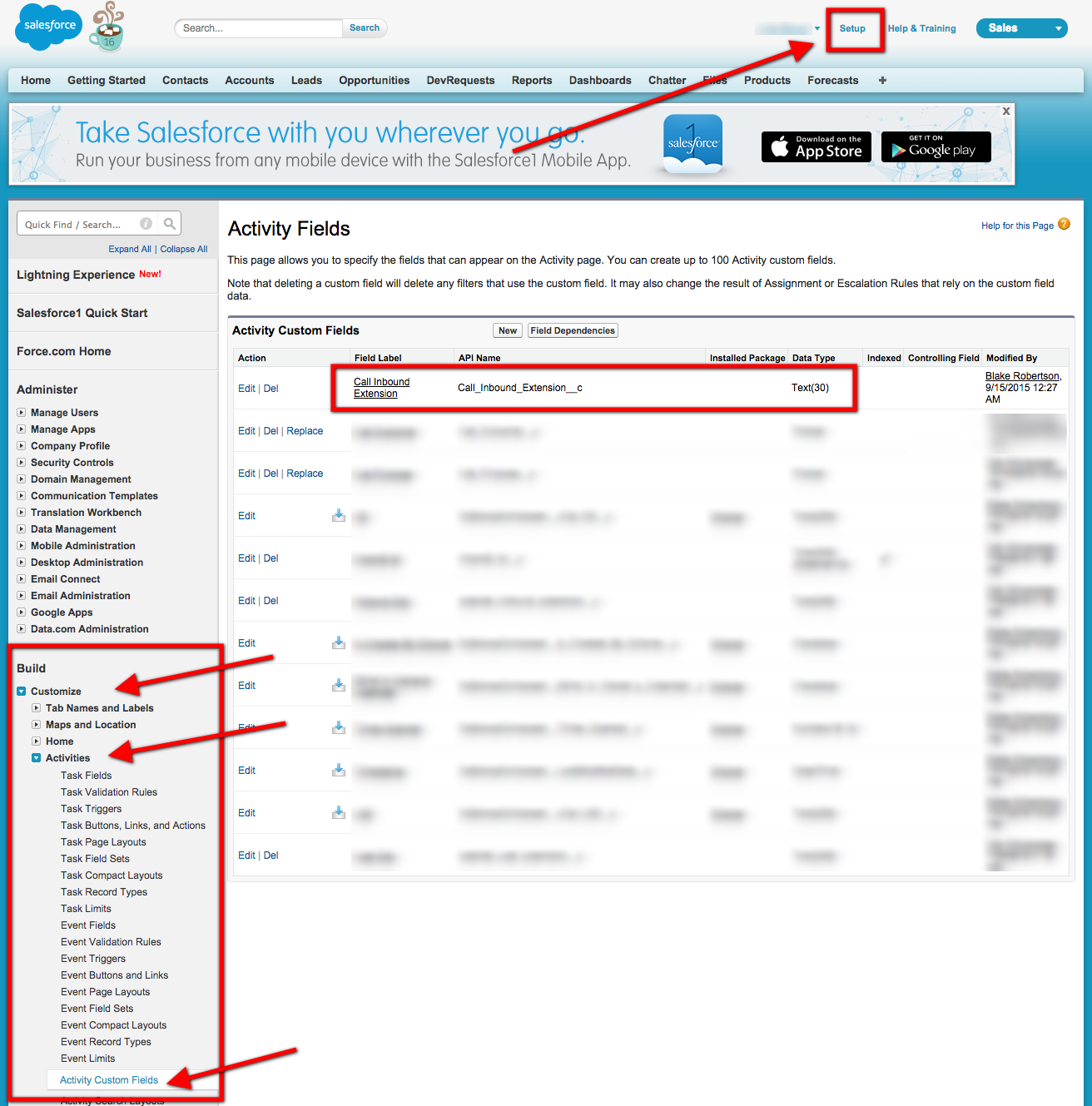Open the Dashboards tab
This screenshot has height=1106, width=1092.
600,81
